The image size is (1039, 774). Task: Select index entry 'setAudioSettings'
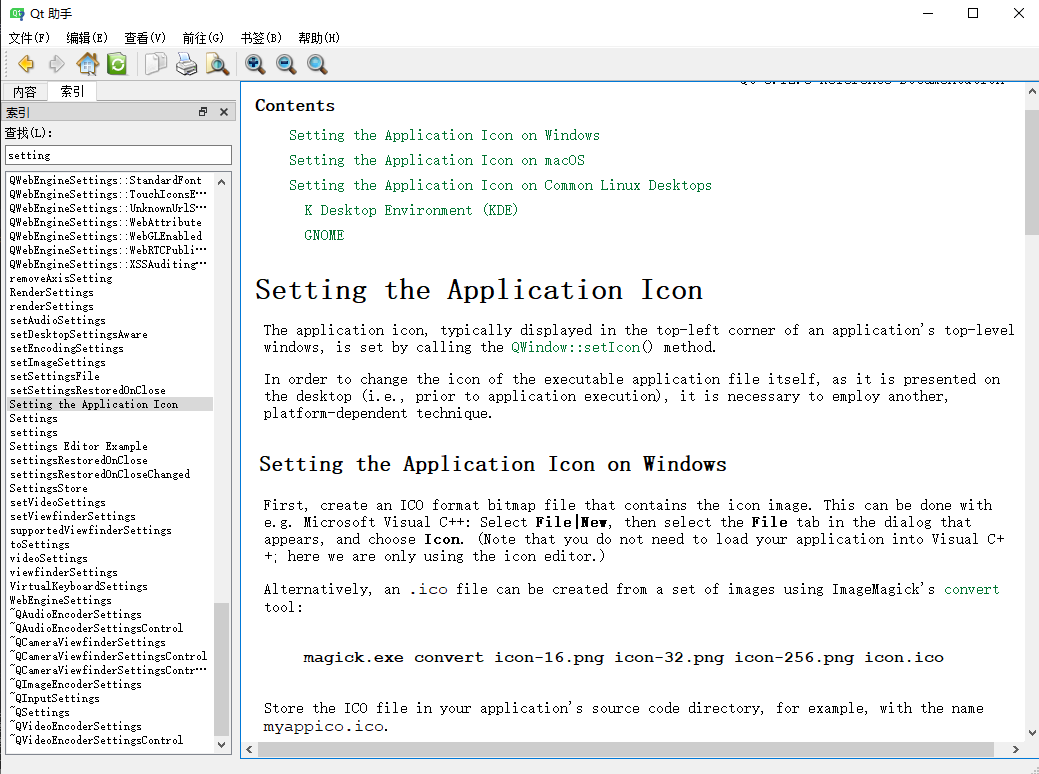(x=110, y=320)
